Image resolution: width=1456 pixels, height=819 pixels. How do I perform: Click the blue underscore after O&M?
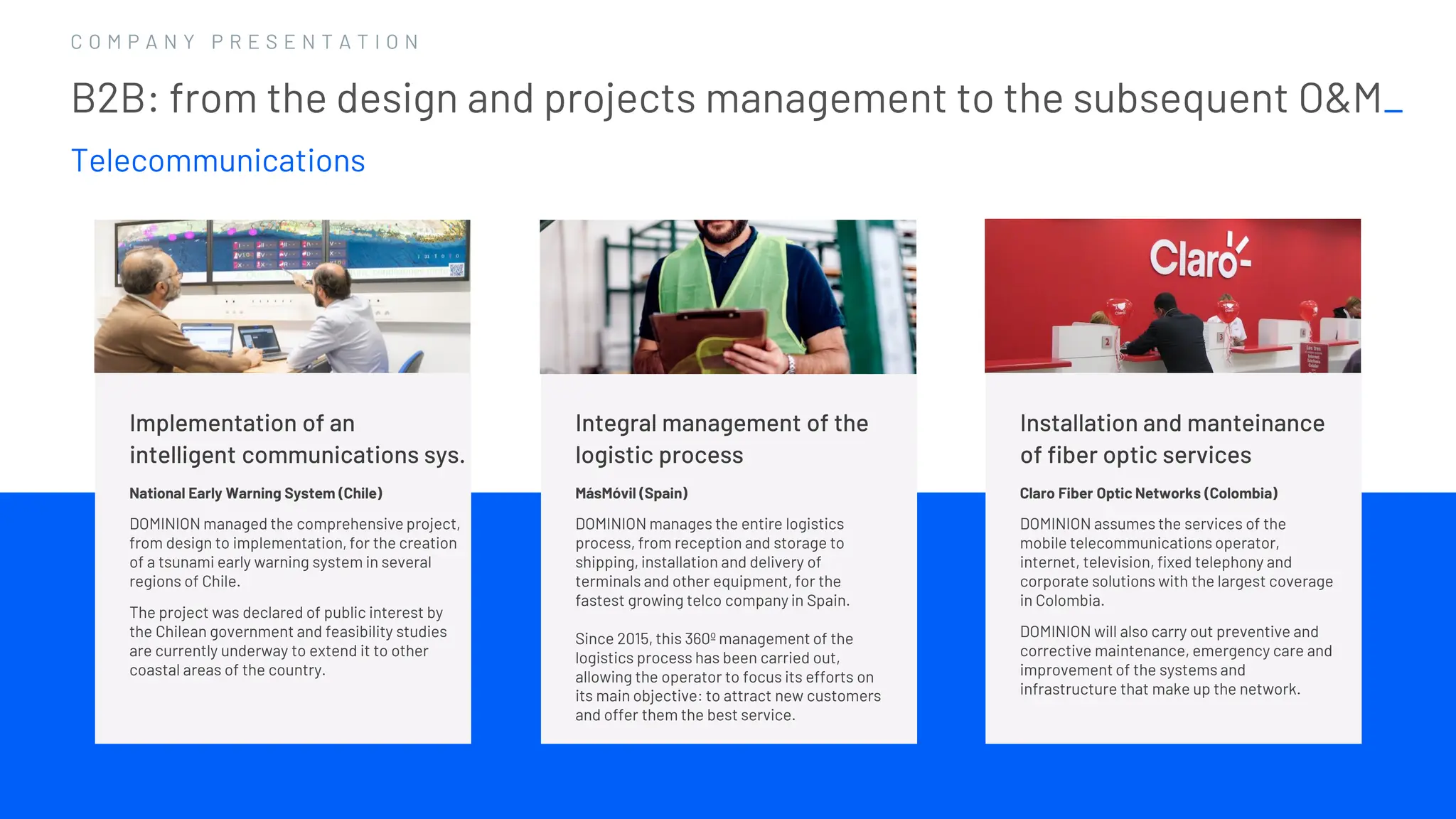[x=1393, y=110]
